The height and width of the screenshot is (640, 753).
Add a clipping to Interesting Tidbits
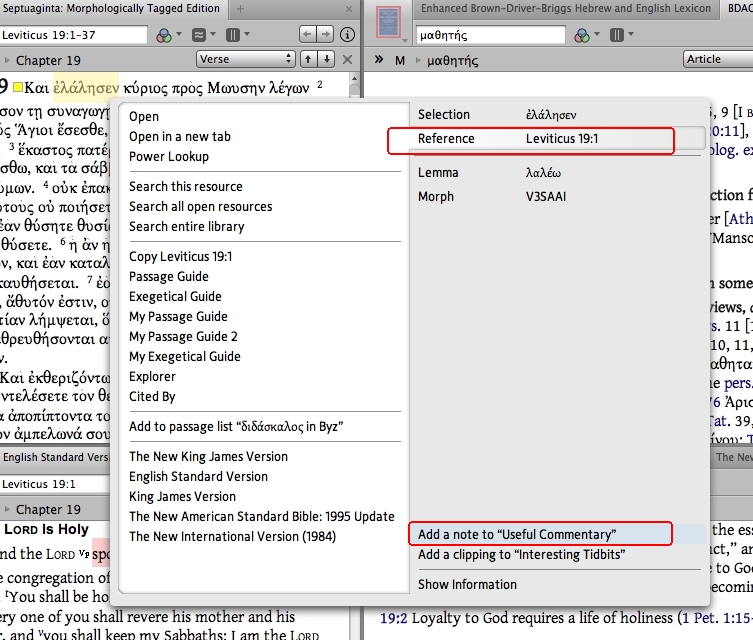point(522,555)
